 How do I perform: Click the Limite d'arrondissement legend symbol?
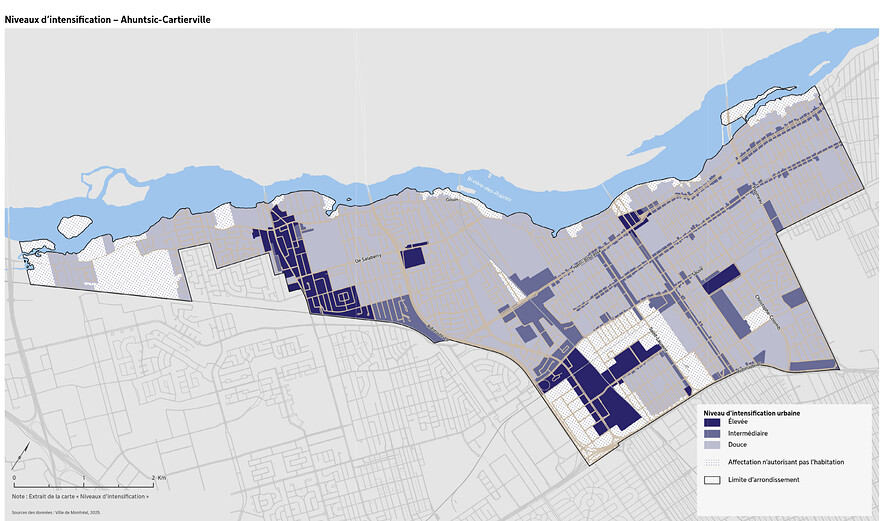tap(711, 480)
